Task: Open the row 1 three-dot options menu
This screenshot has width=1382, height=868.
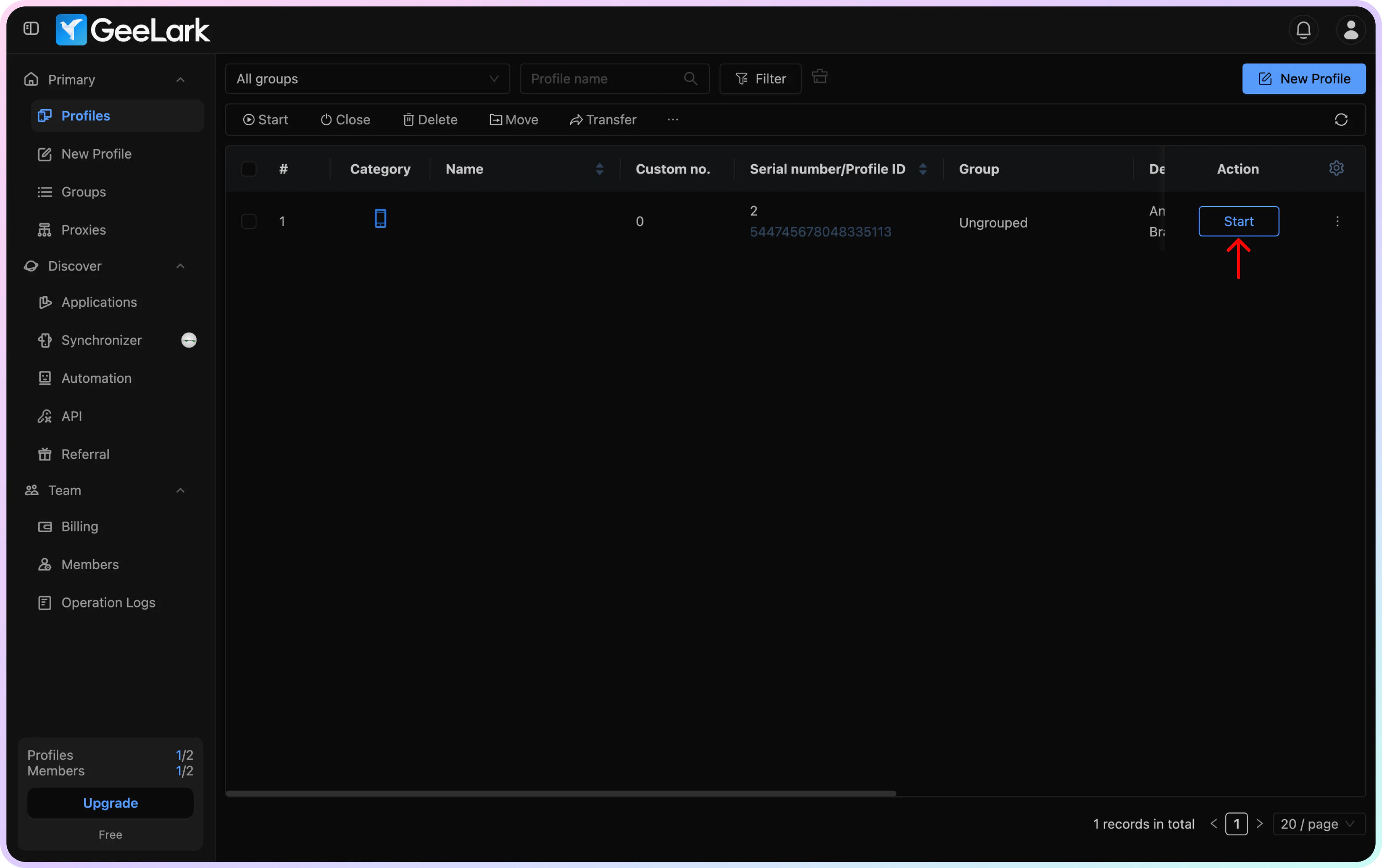Action: [x=1337, y=221]
